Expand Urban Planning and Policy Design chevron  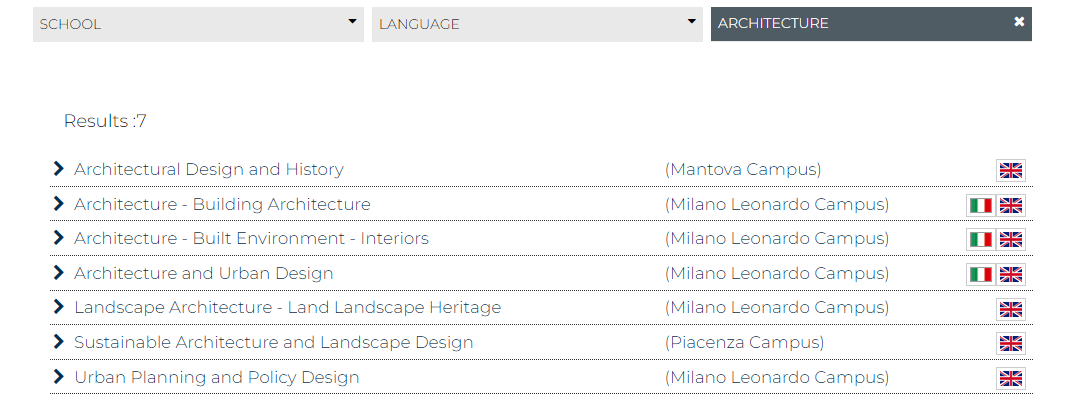(x=58, y=377)
